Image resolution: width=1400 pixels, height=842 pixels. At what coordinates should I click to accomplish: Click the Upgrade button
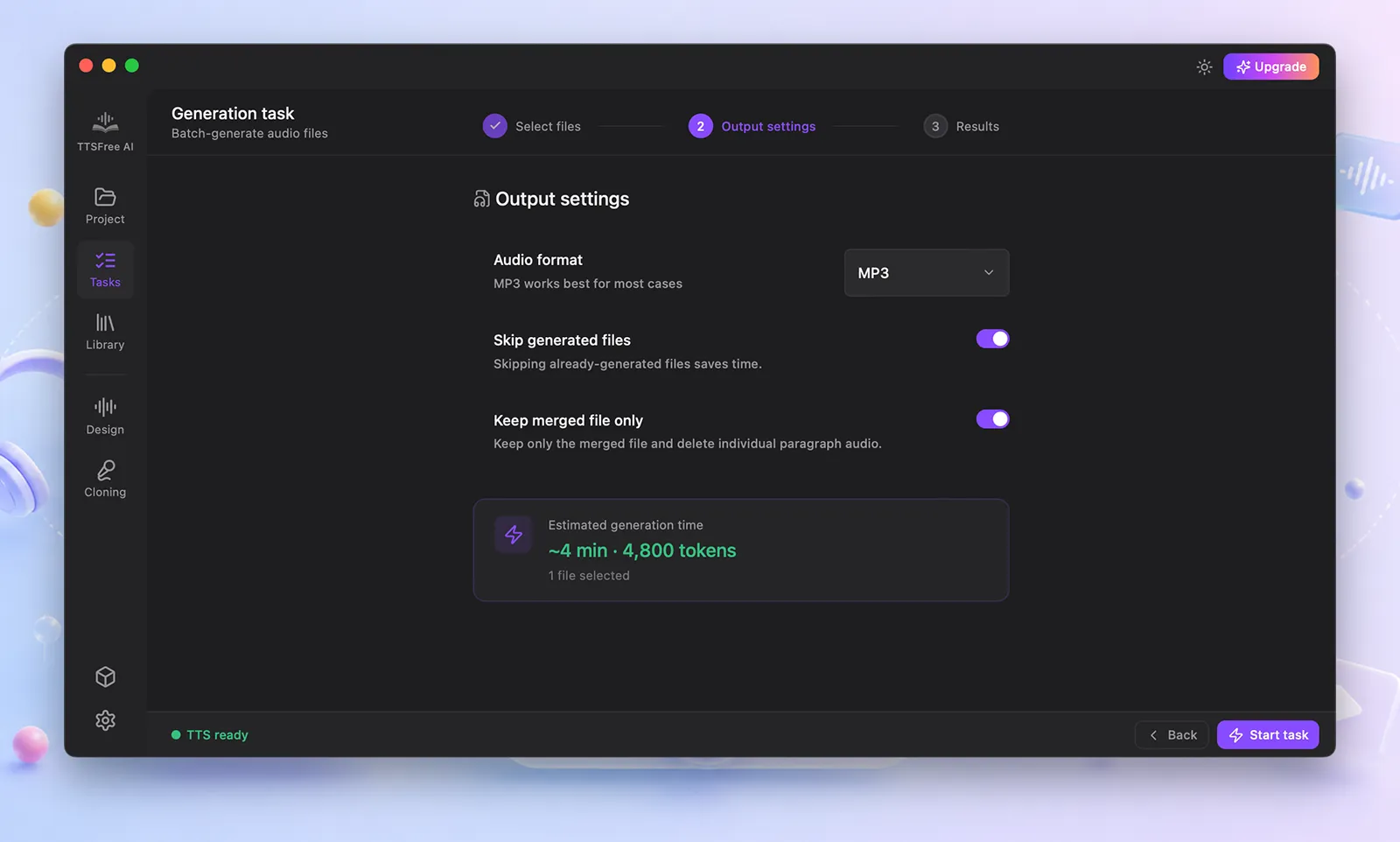[x=1270, y=67]
